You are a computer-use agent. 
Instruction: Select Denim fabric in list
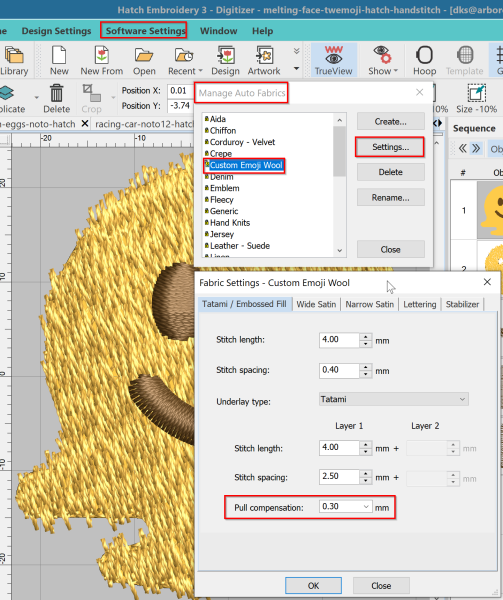tap(221, 177)
